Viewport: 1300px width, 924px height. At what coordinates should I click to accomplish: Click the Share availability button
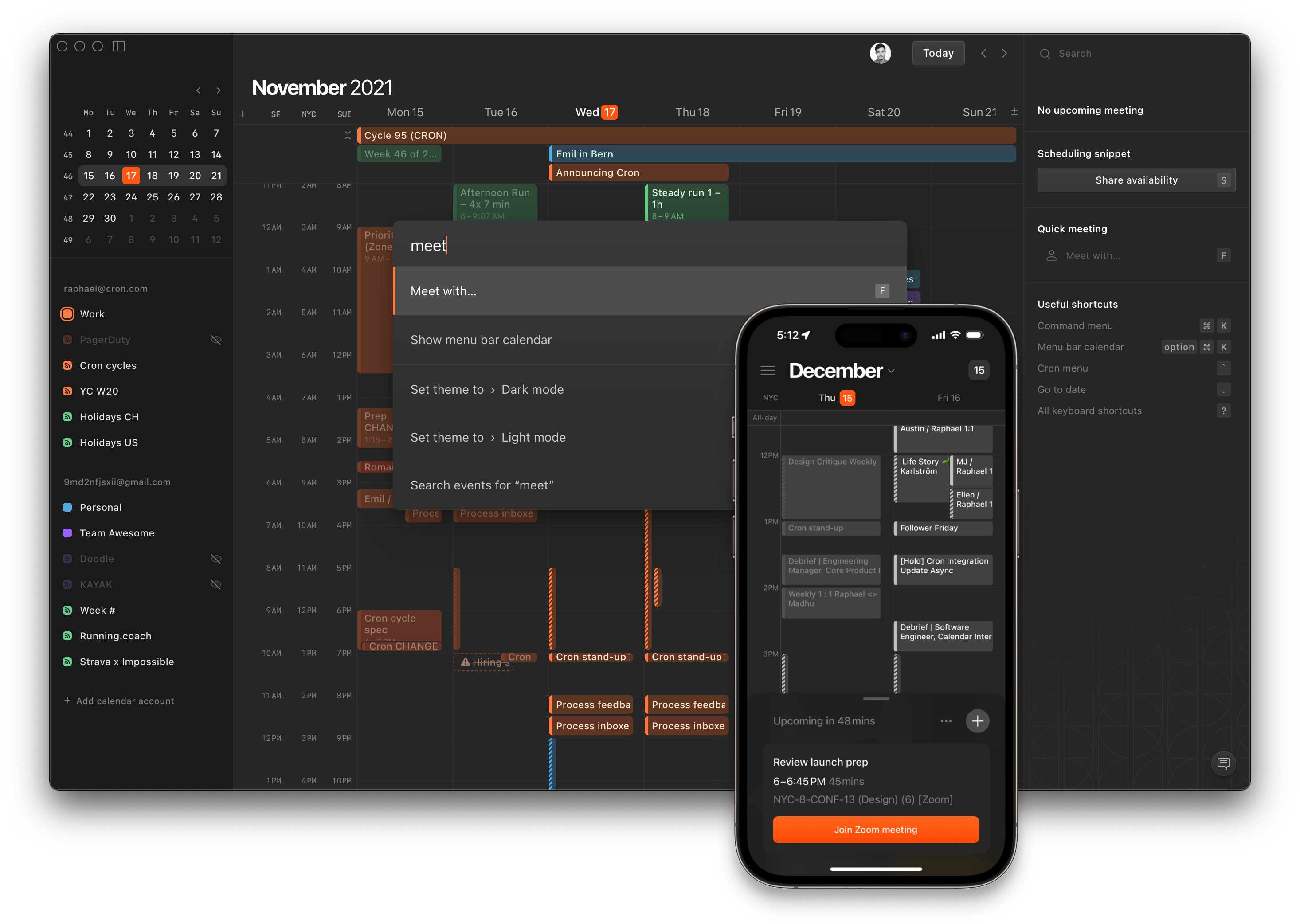tap(1136, 181)
